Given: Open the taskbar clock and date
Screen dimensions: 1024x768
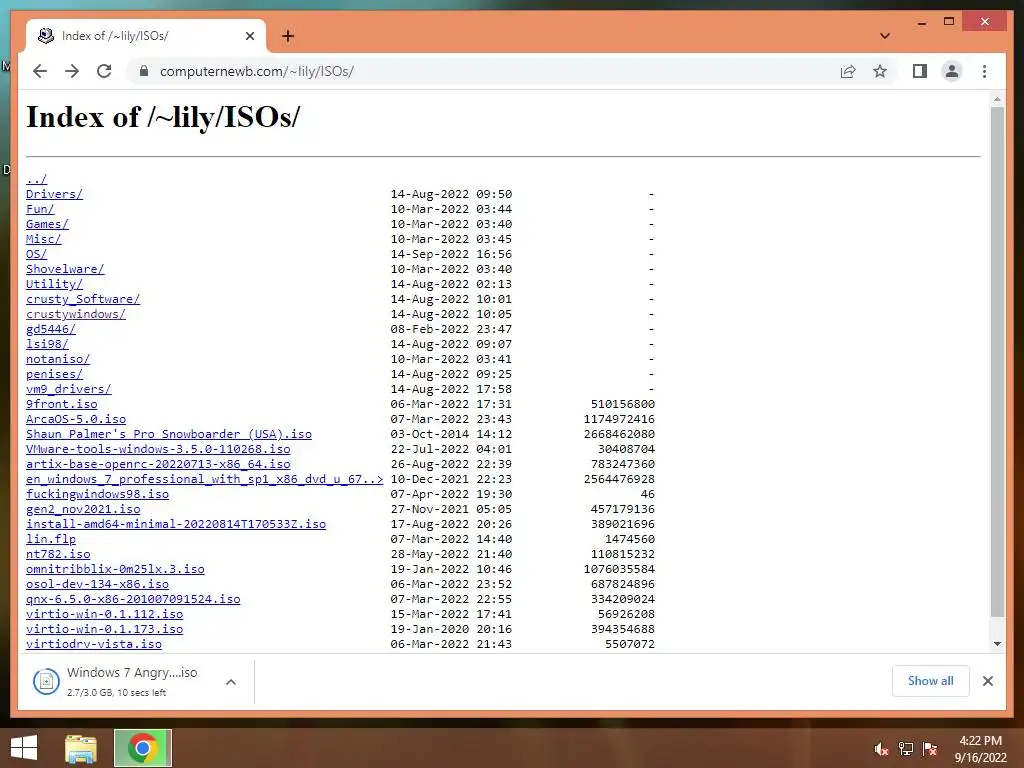Looking at the screenshot, I should [x=980, y=749].
